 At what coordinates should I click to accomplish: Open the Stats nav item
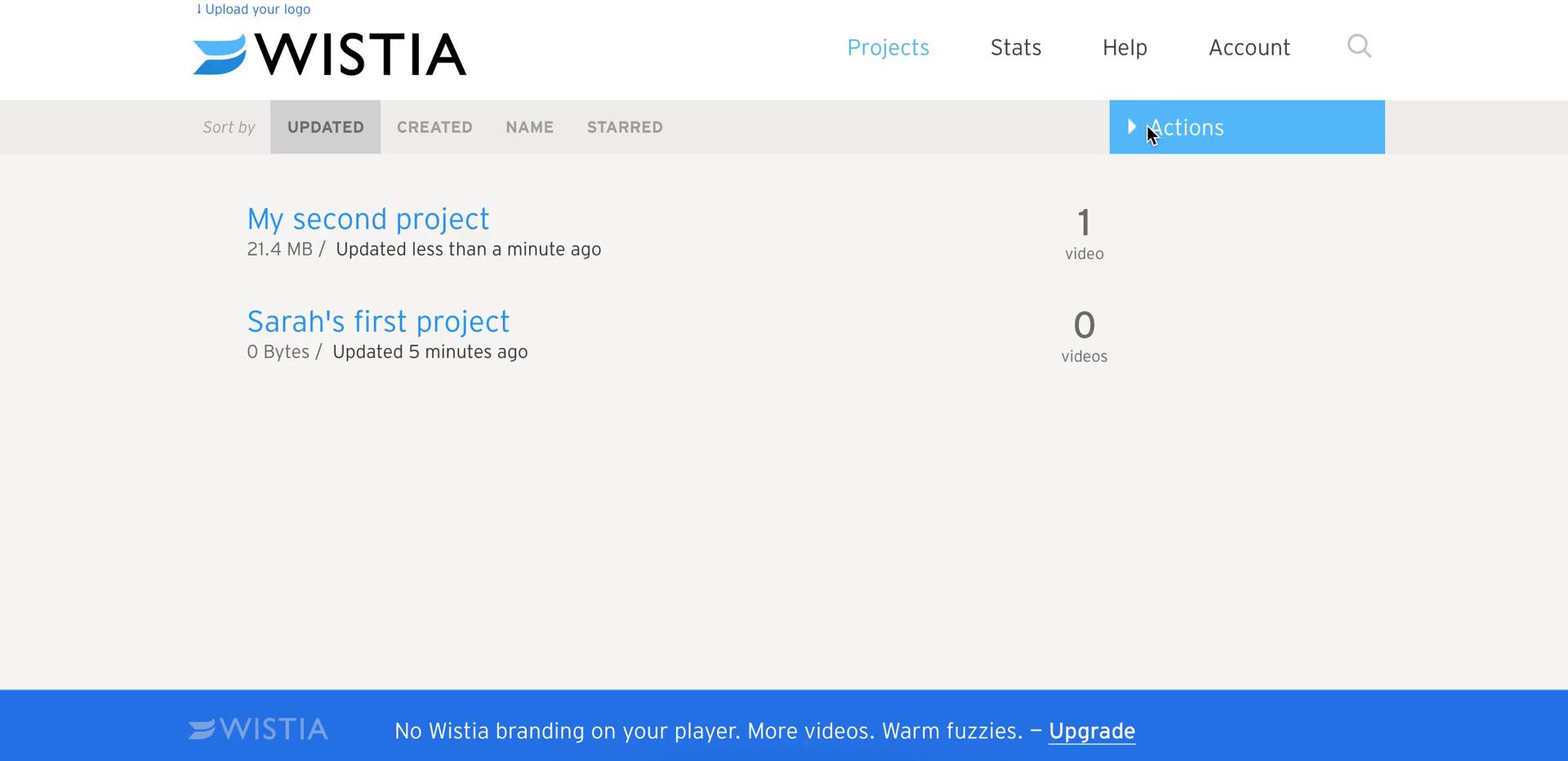click(x=1015, y=47)
